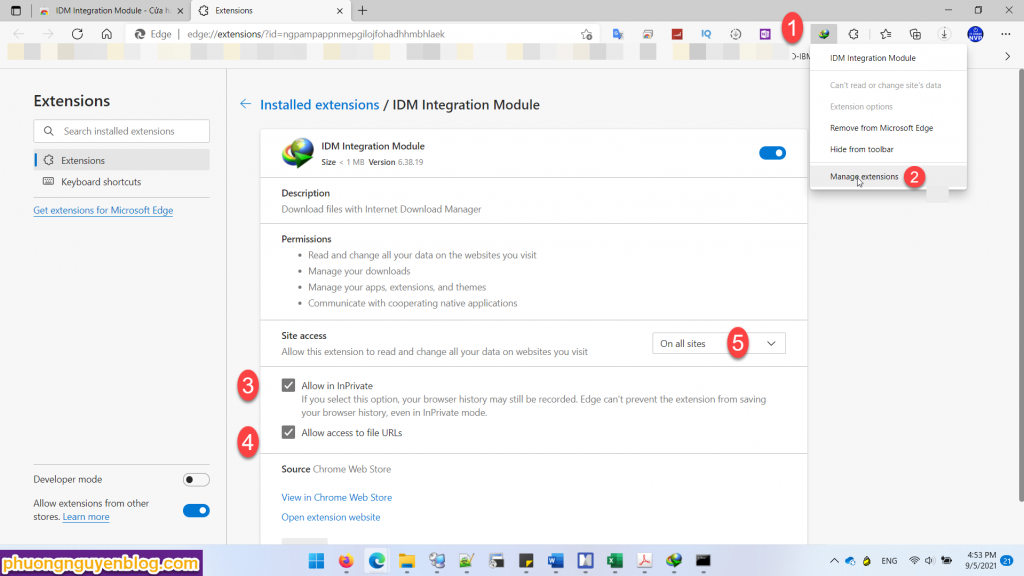The image size is (1024, 576).
Task: Open the tab actions menu icon
Action: coord(16,10)
